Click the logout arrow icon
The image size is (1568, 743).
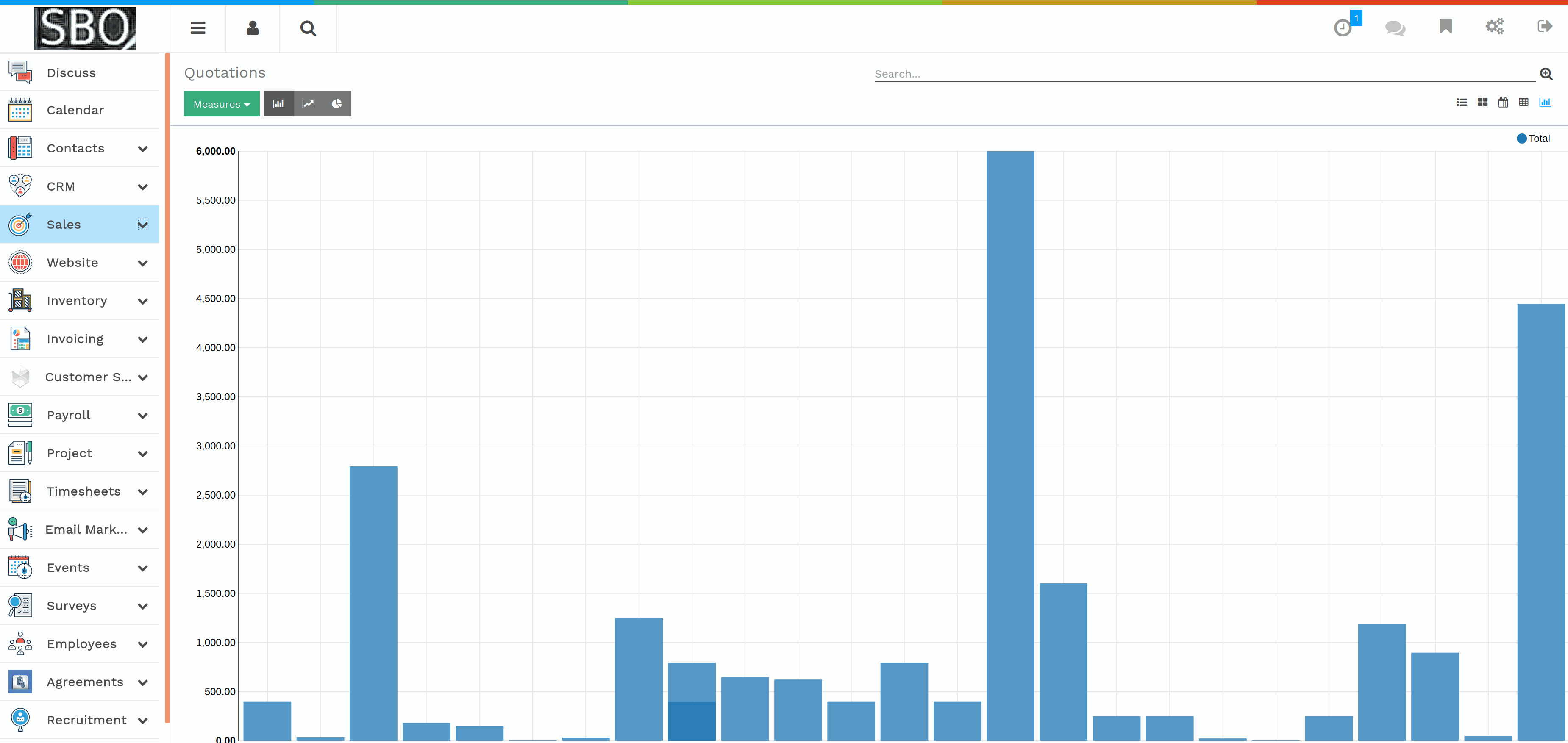1544,26
